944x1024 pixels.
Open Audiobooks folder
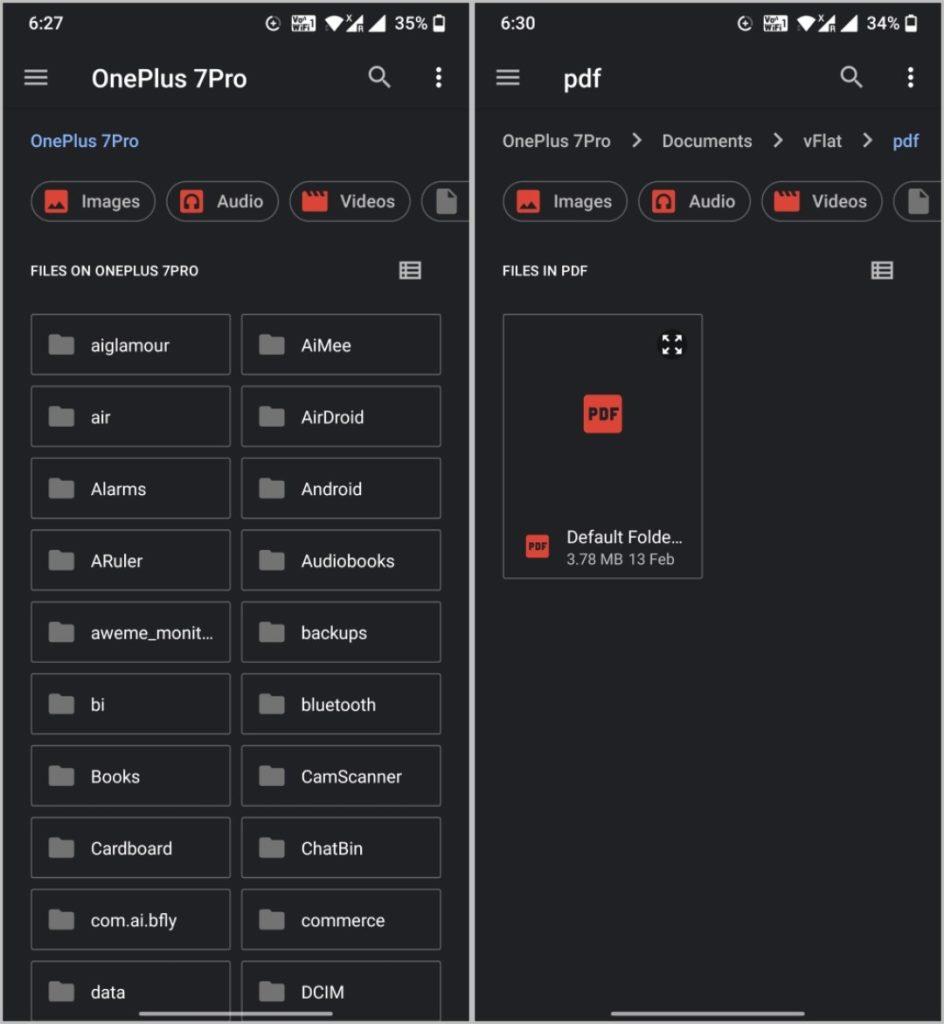pyautogui.click(x=341, y=560)
